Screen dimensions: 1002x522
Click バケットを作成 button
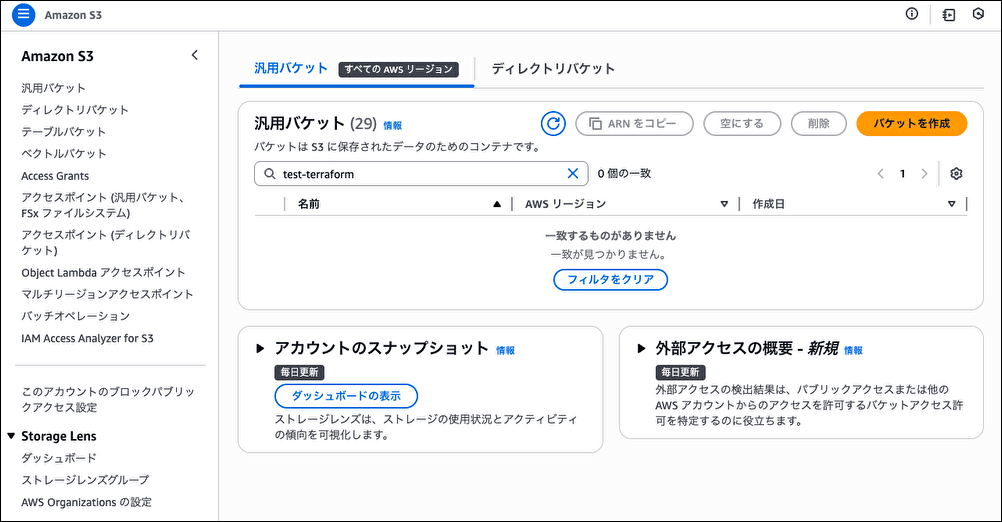click(x=912, y=123)
